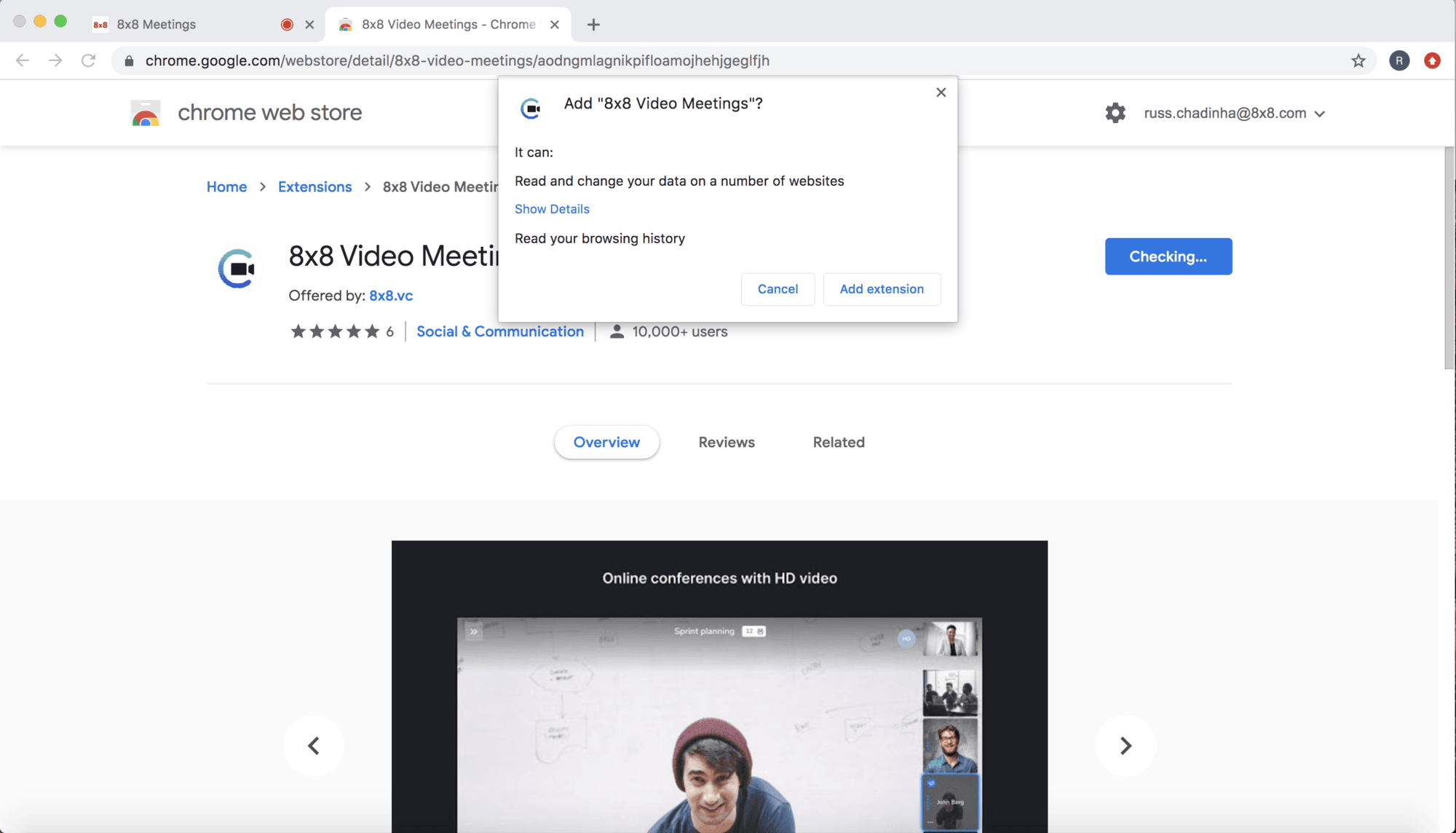The height and width of the screenshot is (833, 1456).
Task: Close the 8x8 Meetings tab
Action: (309, 25)
